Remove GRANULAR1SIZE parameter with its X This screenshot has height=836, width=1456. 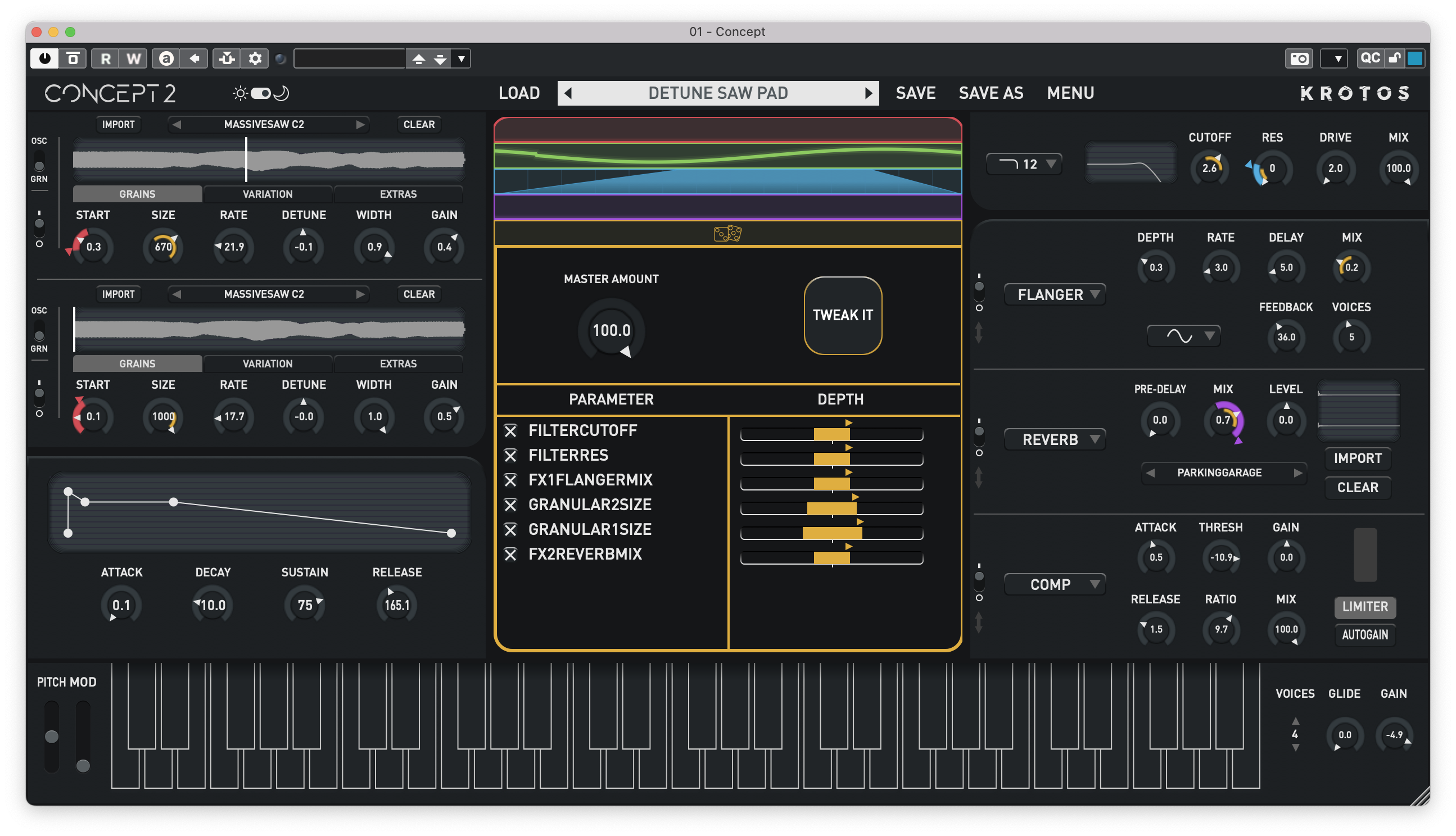pyautogui.click(x=510, y=529)
